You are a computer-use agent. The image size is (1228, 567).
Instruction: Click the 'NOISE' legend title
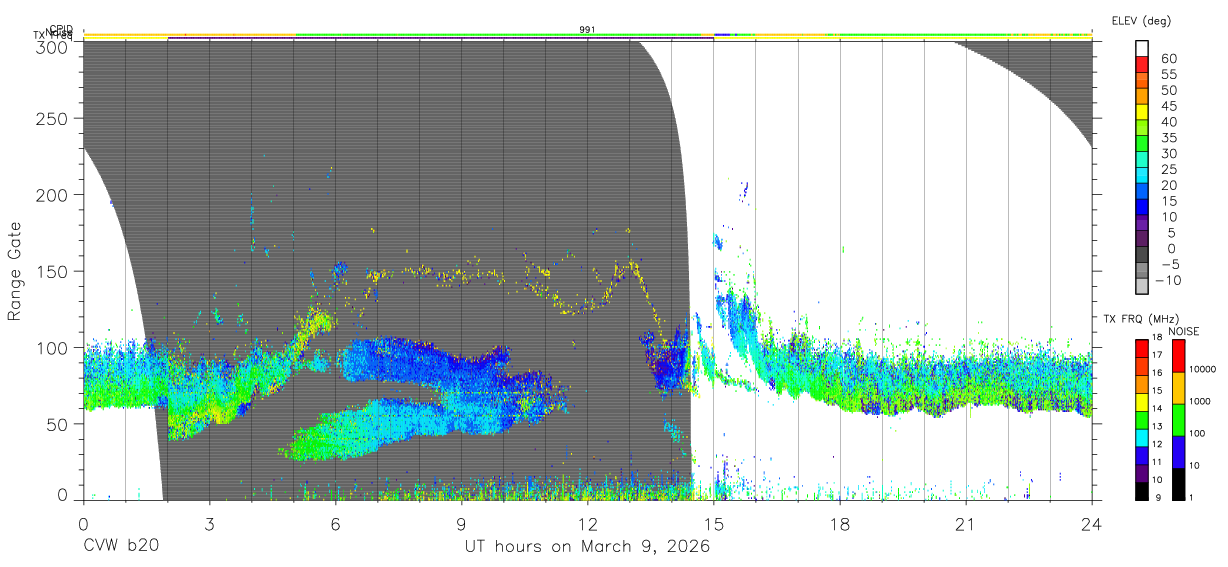[1183, 331]
